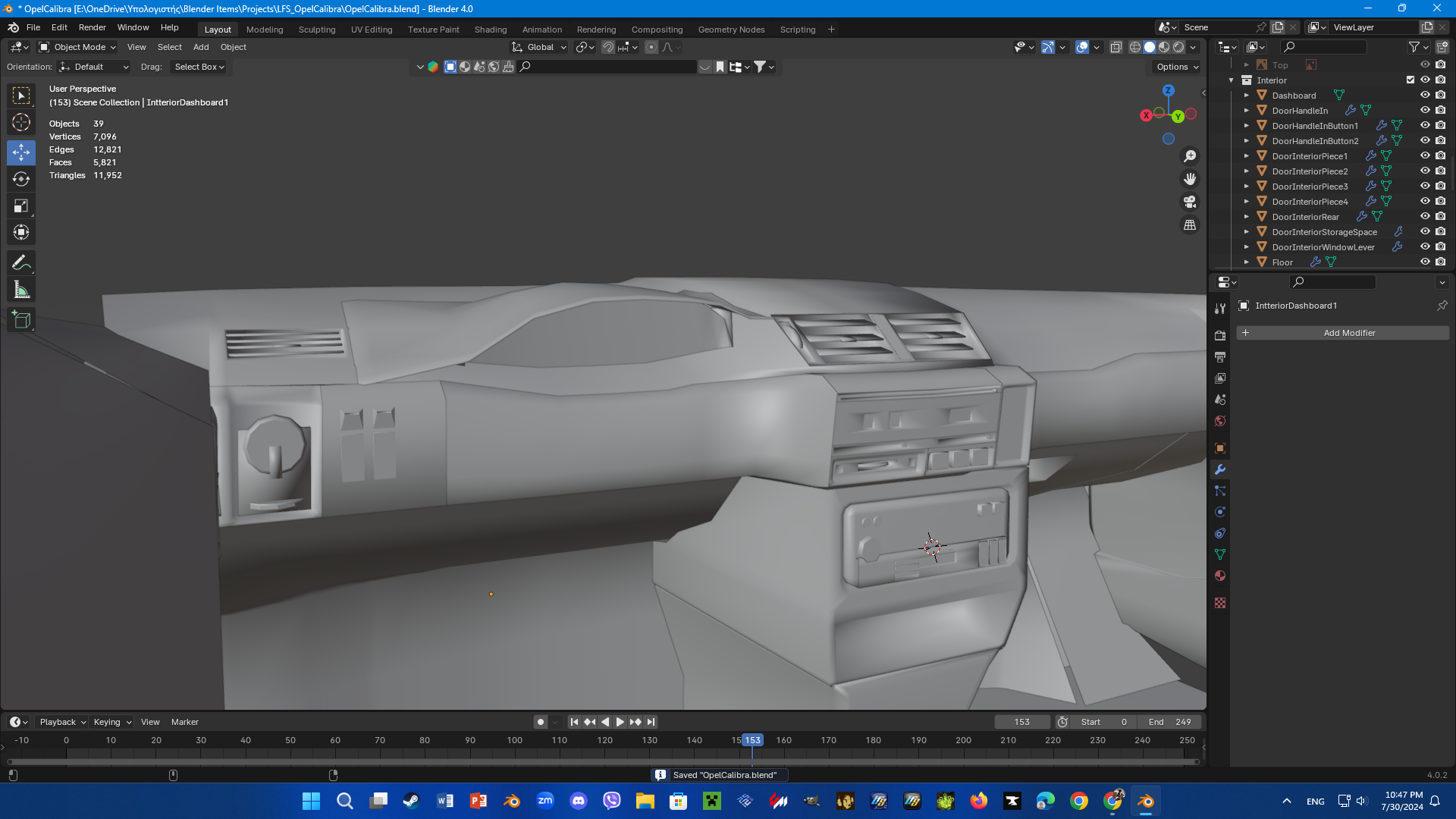Open the Render menu
Image resolution: width=1456 pixels, height=819 pixels.
point(92,27)
